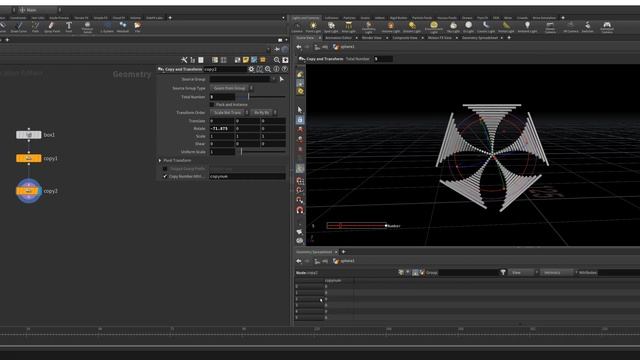
Task: Open the Rigid Bodies shelf tab
Action: [x=398, y=18]
